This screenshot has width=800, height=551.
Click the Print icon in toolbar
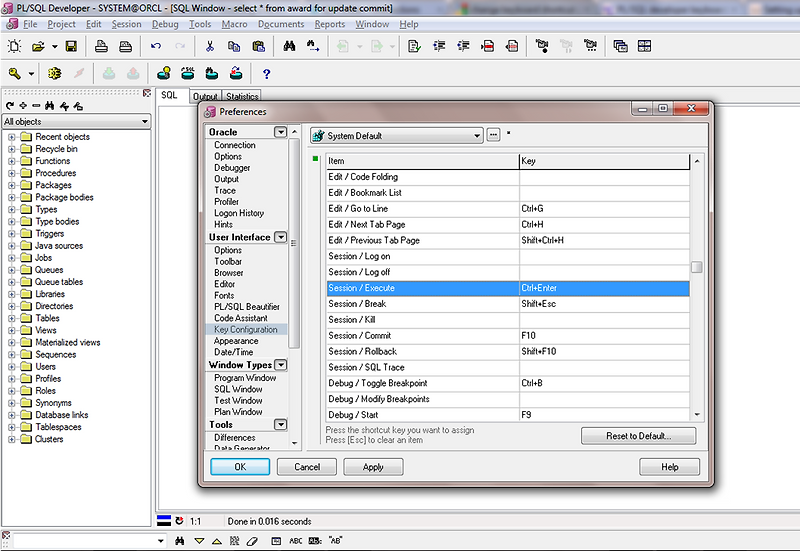point(101,46)
